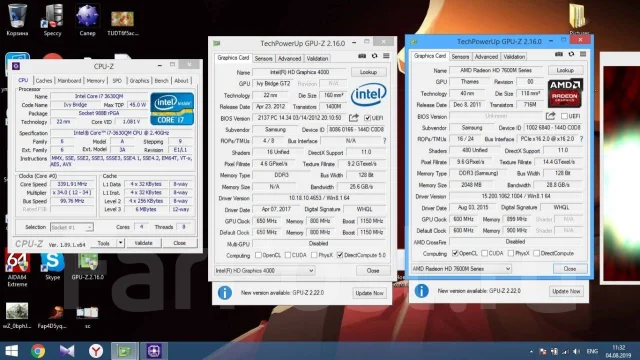Click screenshot camera icon in AMD GPU-Z window
The image size is (640, 360).
(559, 54)
